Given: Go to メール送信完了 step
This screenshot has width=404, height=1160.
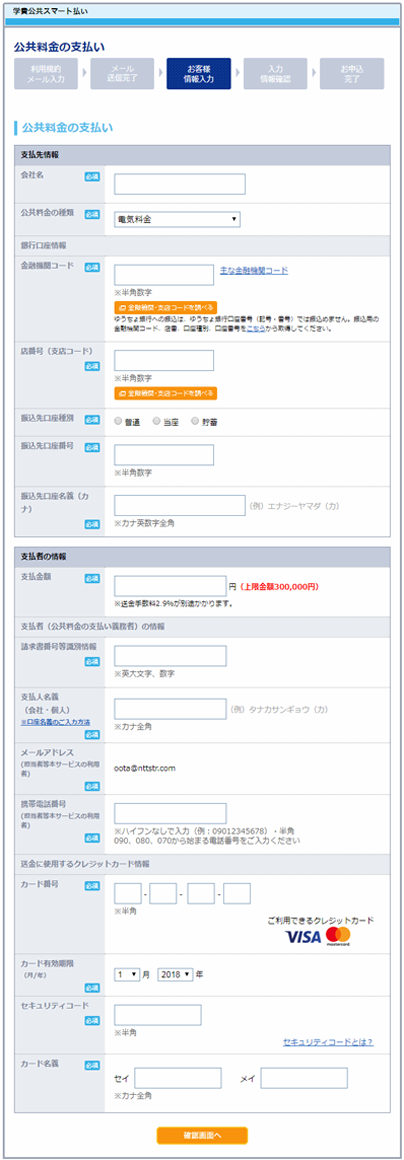Looking at the screenshot, I should (122, 73).
